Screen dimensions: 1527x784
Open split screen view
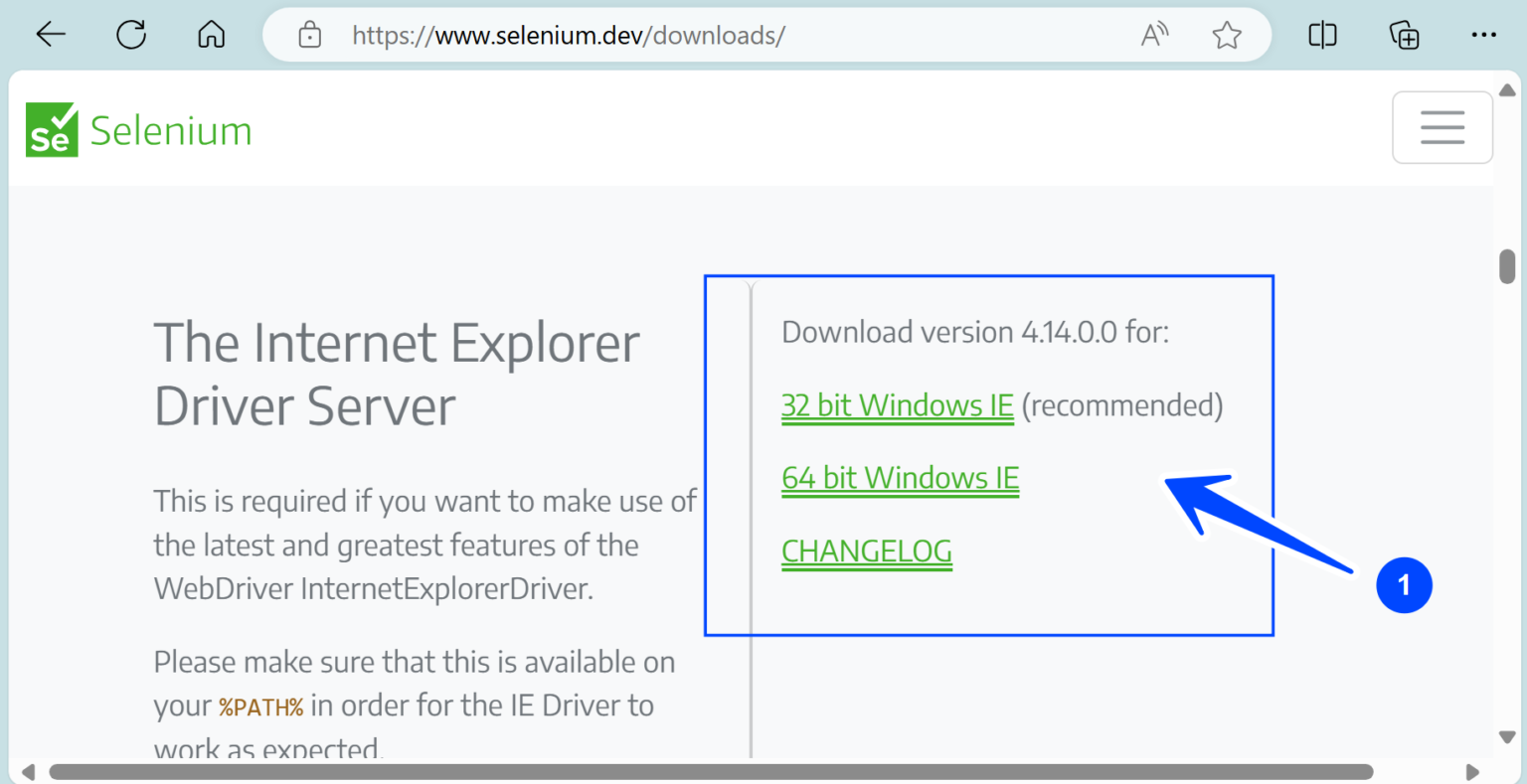[1322, 35]
